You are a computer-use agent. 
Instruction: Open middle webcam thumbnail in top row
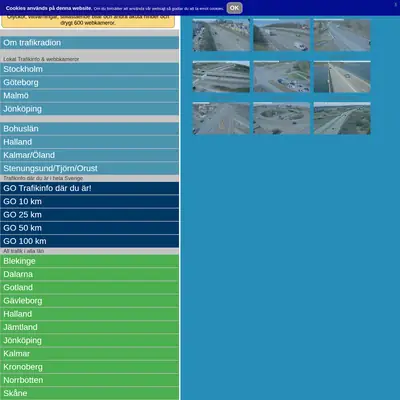(282, 35)
